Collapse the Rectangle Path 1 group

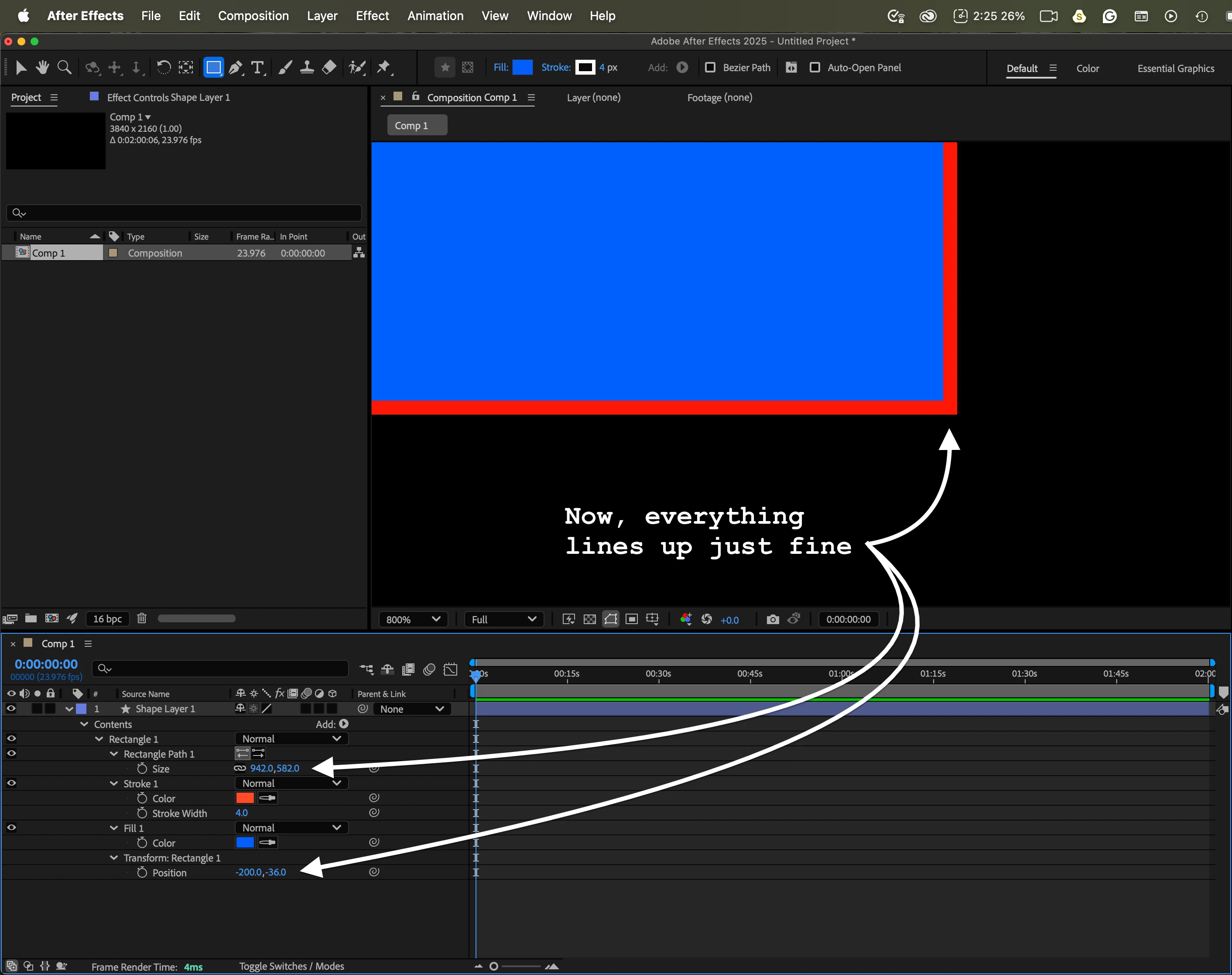(113, 754)
